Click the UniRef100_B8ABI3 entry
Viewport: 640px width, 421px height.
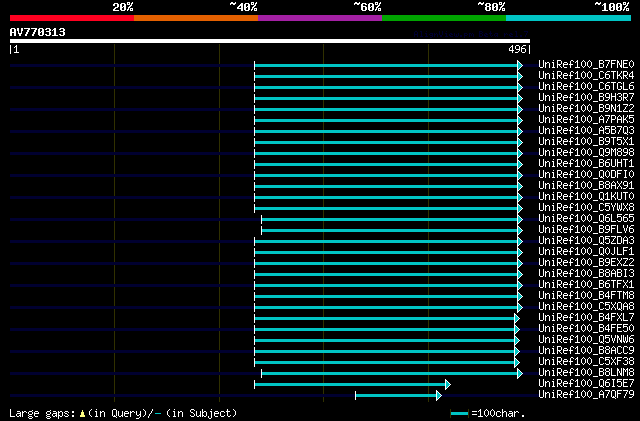click(586, 274)
